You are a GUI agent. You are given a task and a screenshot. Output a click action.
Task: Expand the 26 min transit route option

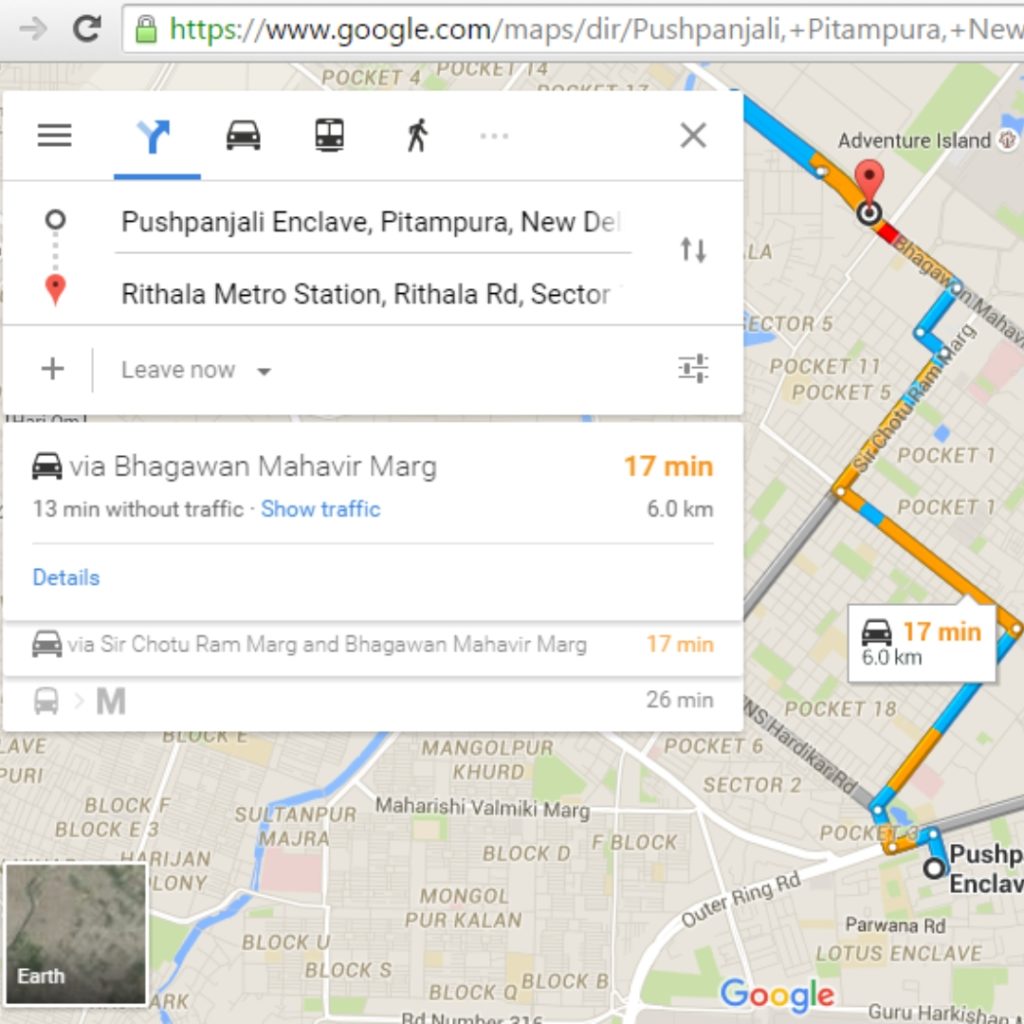pos(370,700)
